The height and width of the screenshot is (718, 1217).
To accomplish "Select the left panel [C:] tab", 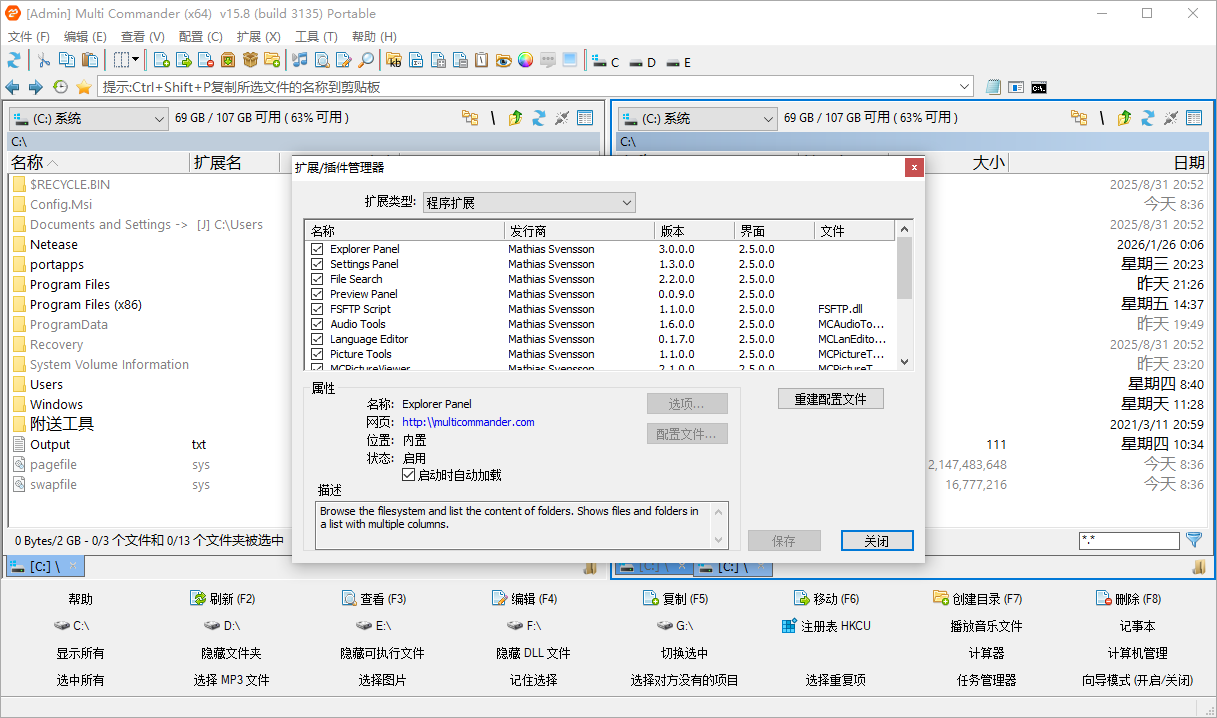I will [43, 566].
